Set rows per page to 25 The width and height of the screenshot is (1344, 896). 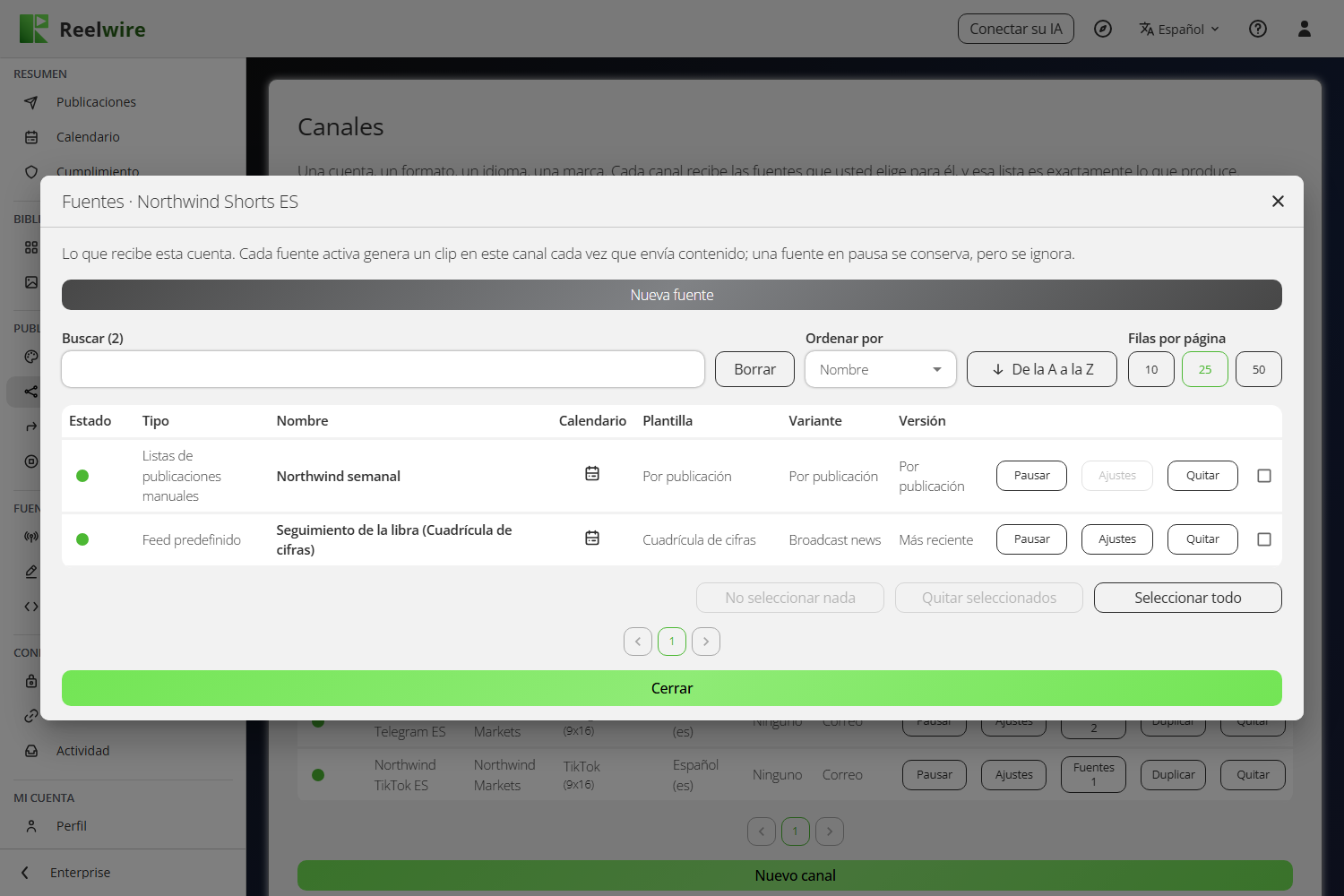click(1205, 369)
